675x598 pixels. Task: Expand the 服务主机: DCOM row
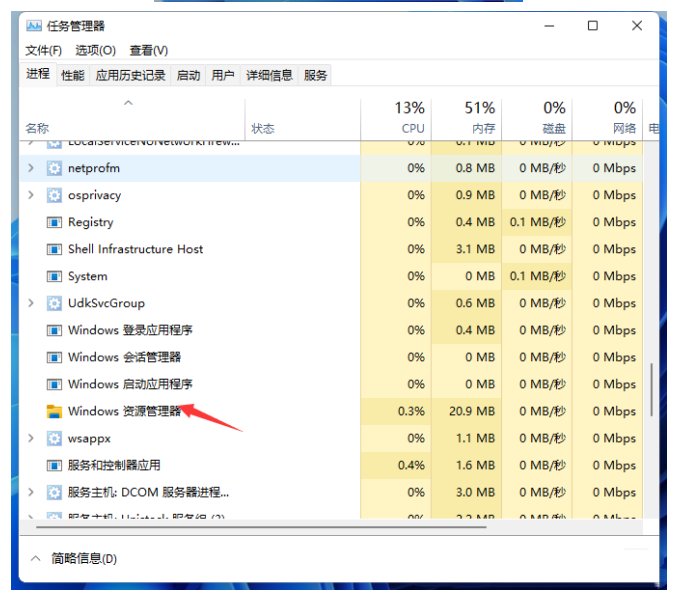(x=31, y=492)
